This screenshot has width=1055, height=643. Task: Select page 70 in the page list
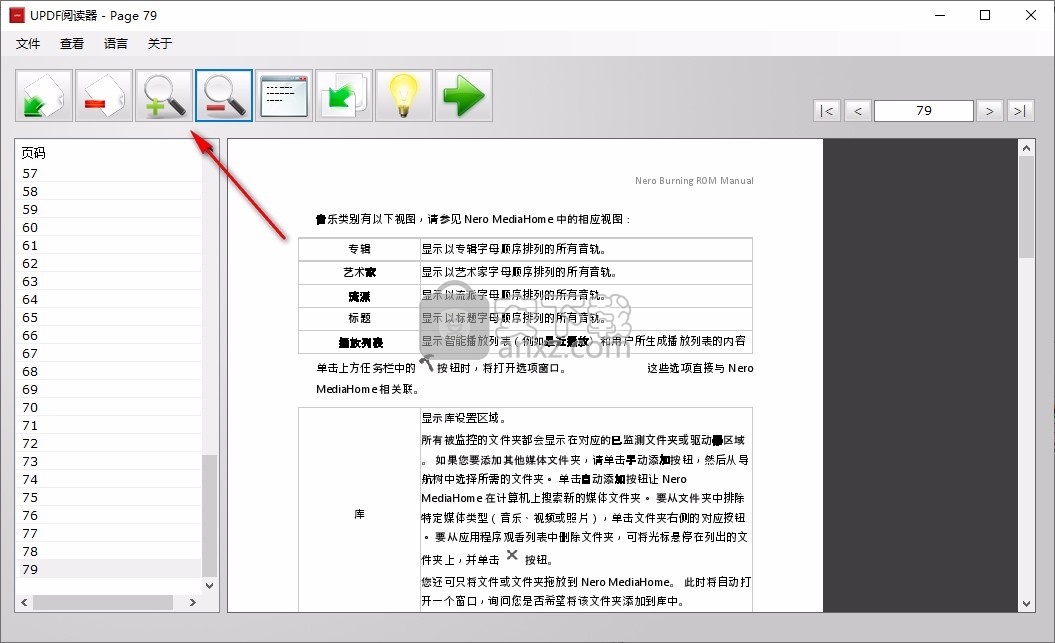pyautogui.click(x=108, y=408)
